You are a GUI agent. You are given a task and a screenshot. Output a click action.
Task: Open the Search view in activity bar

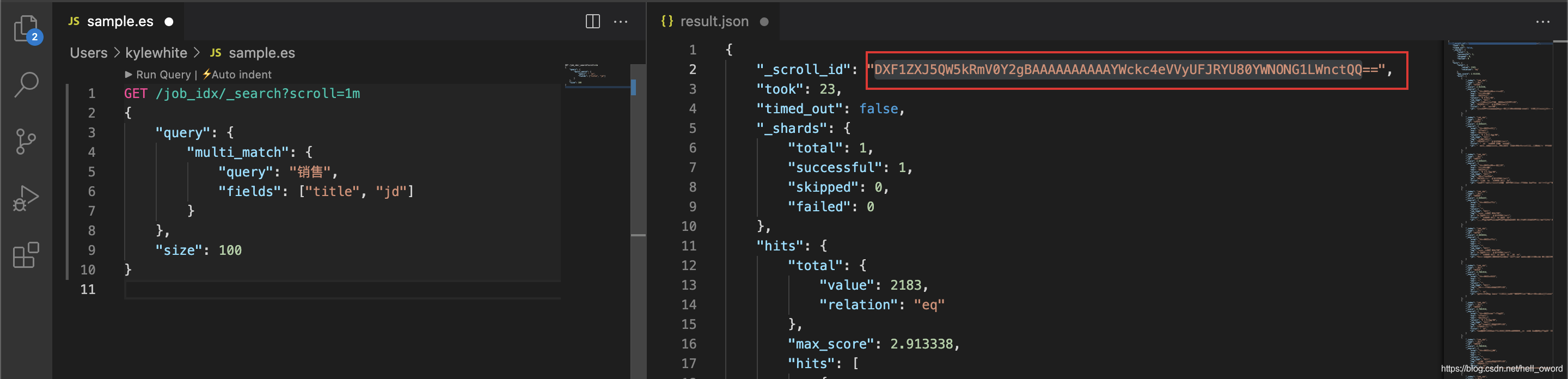[x=26, y=84]
